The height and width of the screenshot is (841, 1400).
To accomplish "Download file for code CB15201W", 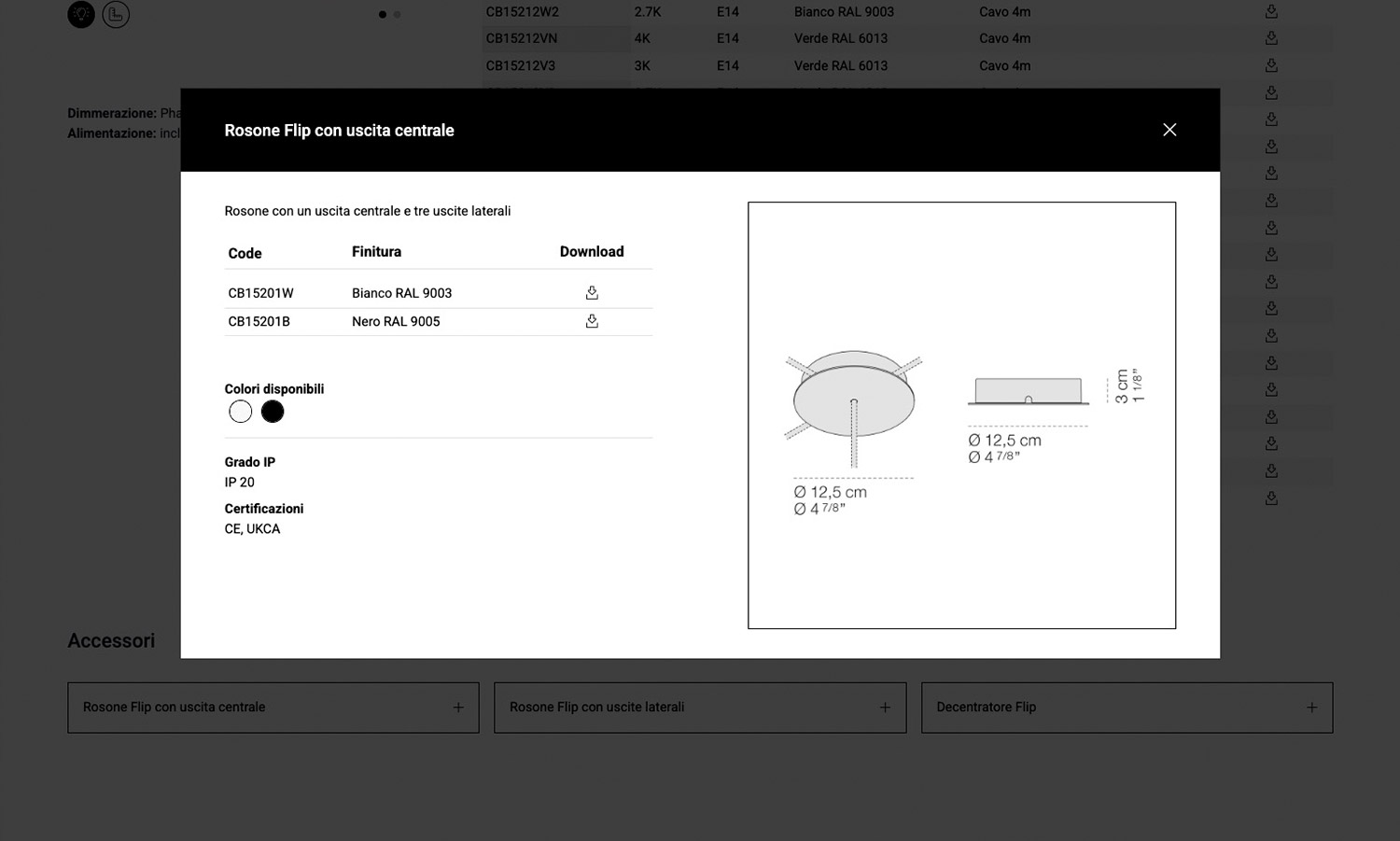I will pos(592,293).
